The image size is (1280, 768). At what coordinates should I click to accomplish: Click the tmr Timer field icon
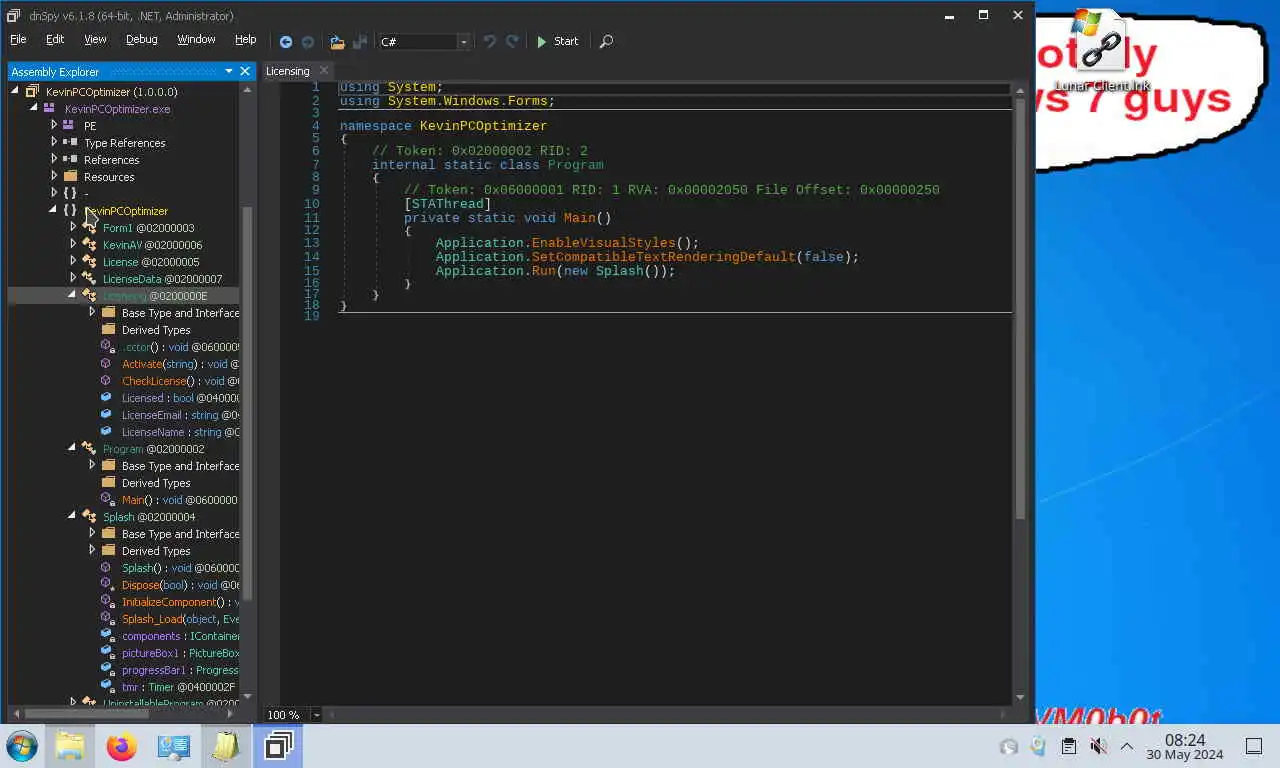[106, 687]
